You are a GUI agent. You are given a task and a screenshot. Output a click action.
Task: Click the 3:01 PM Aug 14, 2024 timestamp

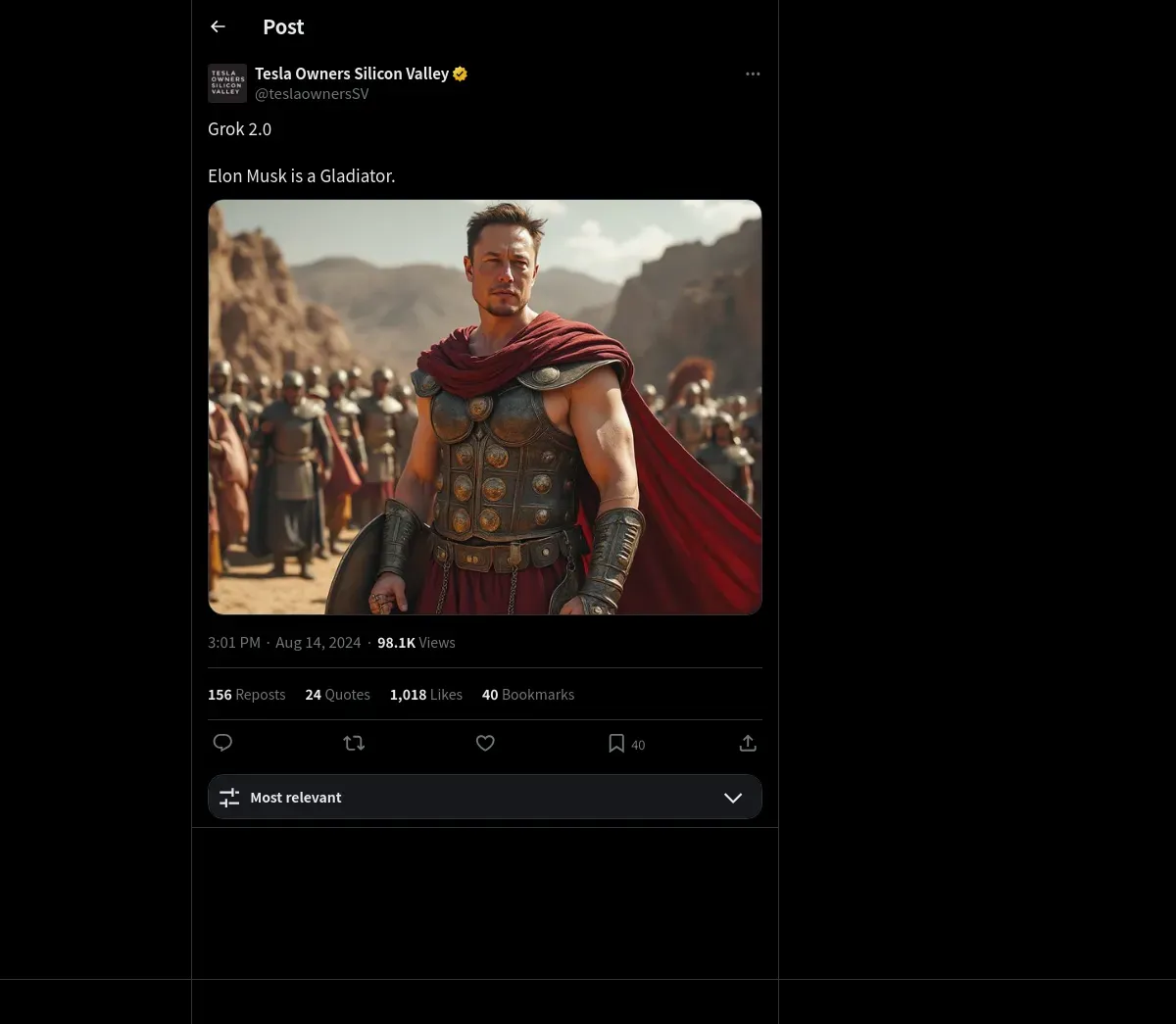(x=284, y=643)
